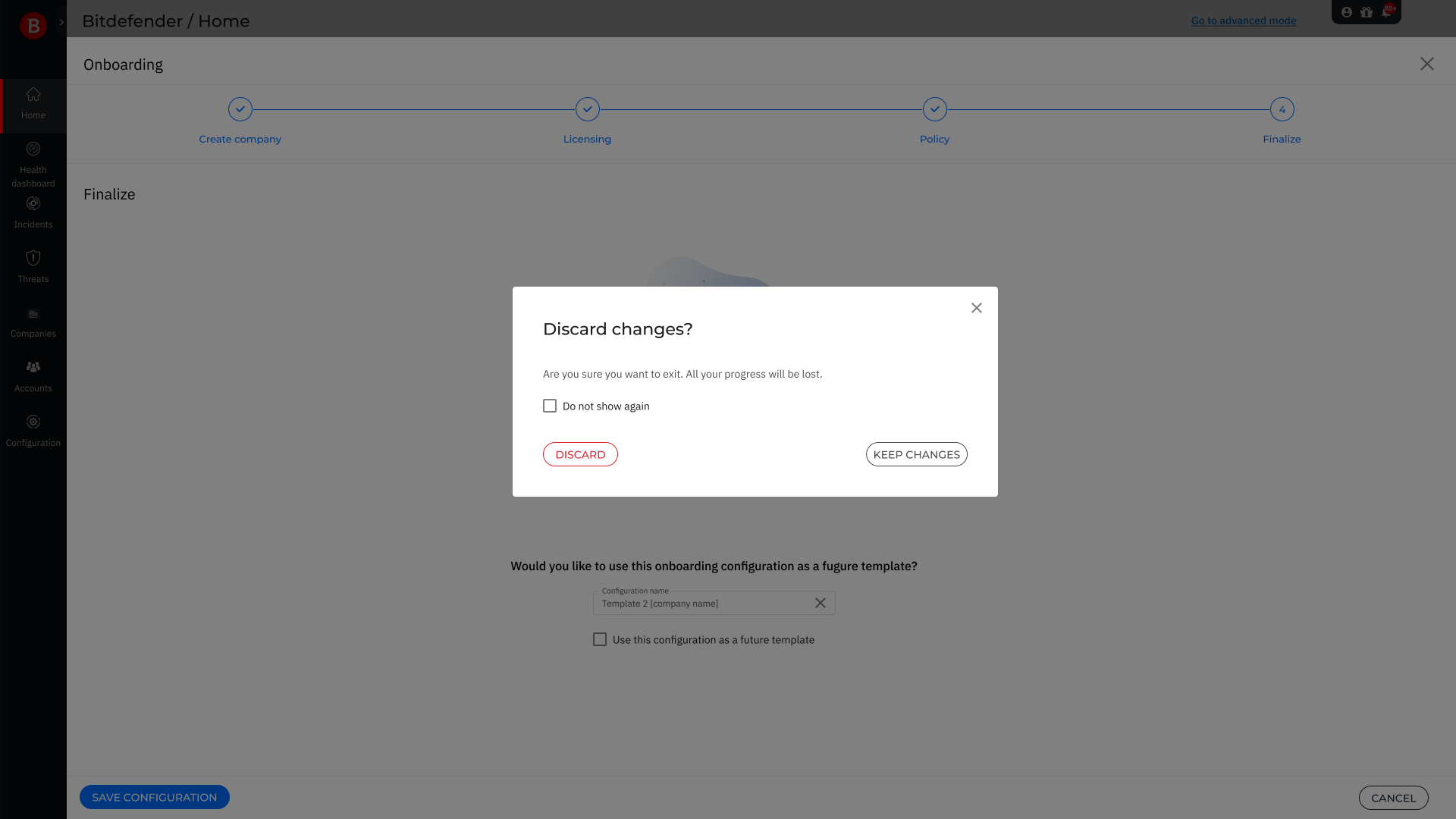Select the Policy step
Screen dimensions: 1456x819
934,121
